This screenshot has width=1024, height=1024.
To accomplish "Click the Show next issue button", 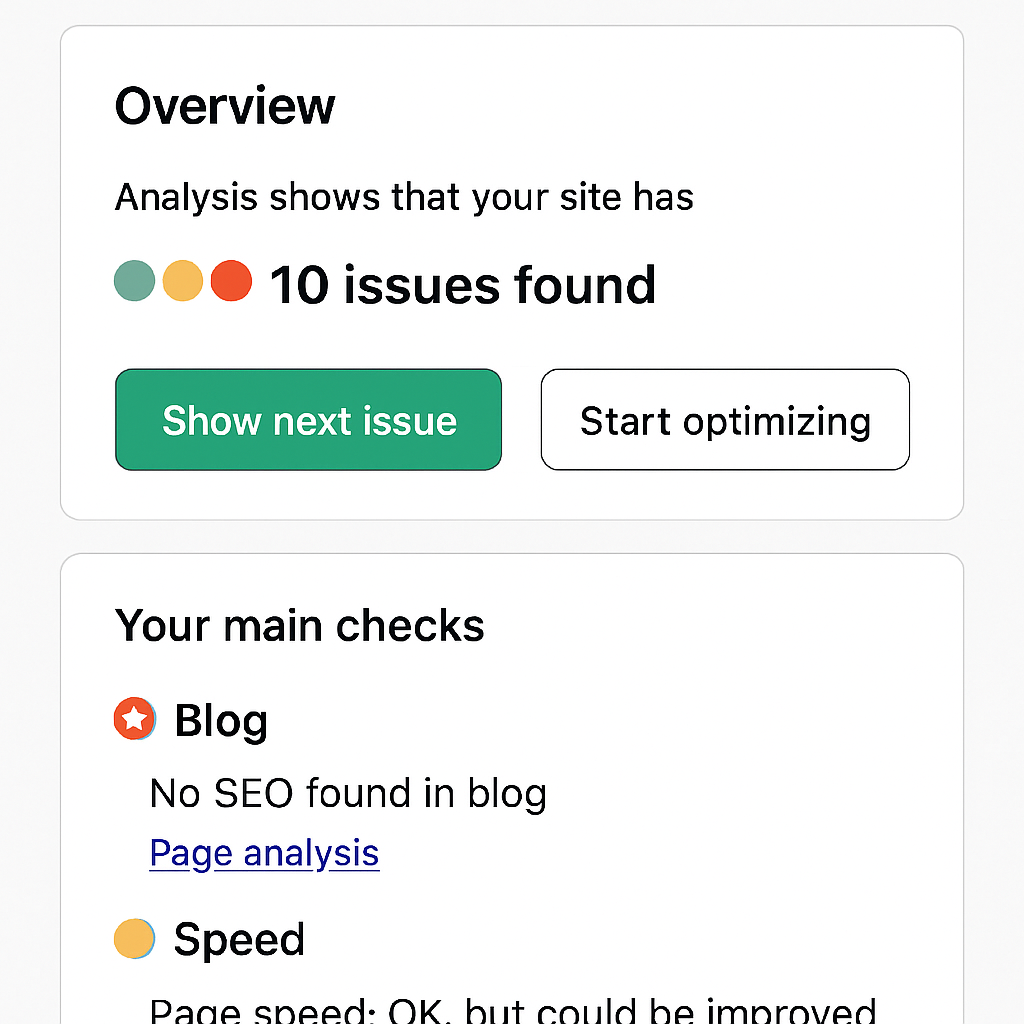I will coord(308,420).
